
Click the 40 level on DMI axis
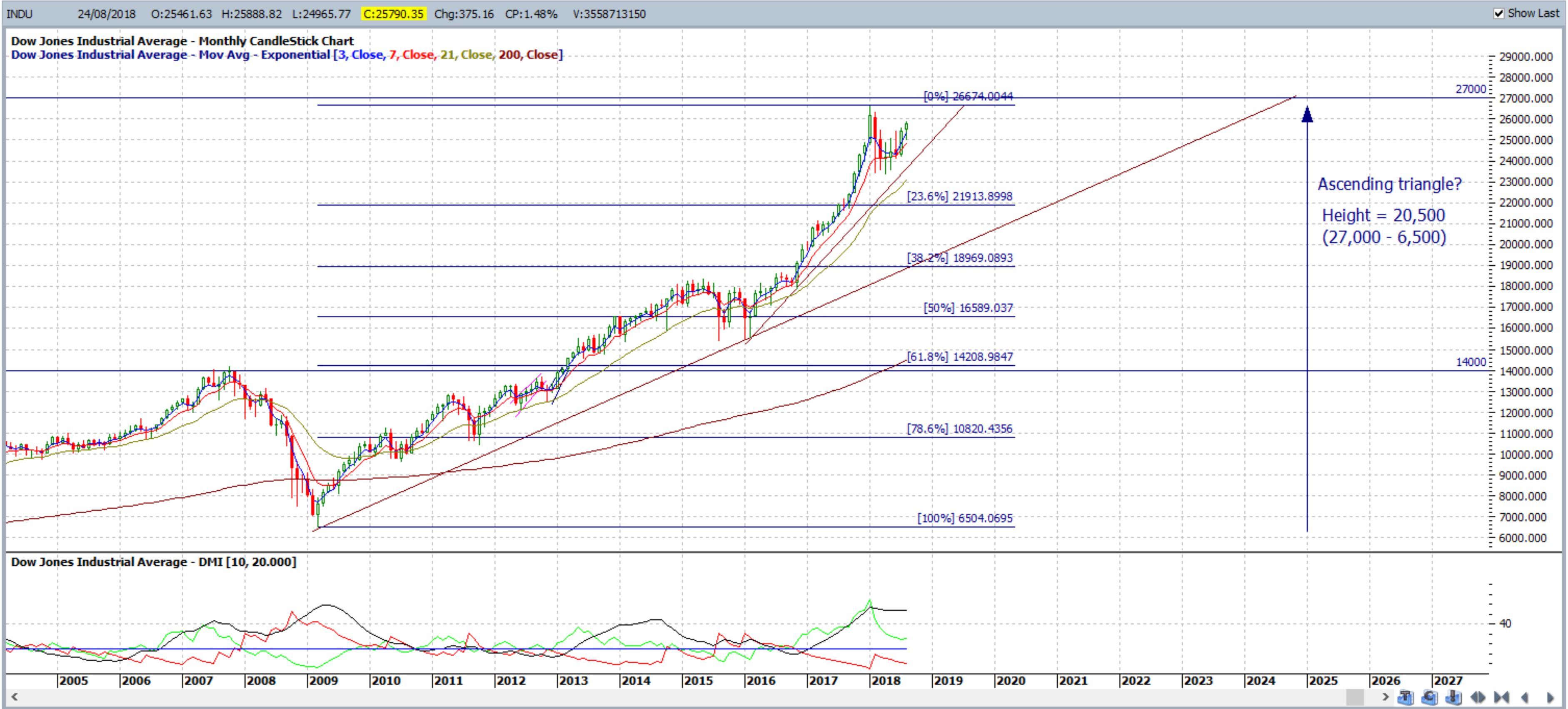(1505, 623)
